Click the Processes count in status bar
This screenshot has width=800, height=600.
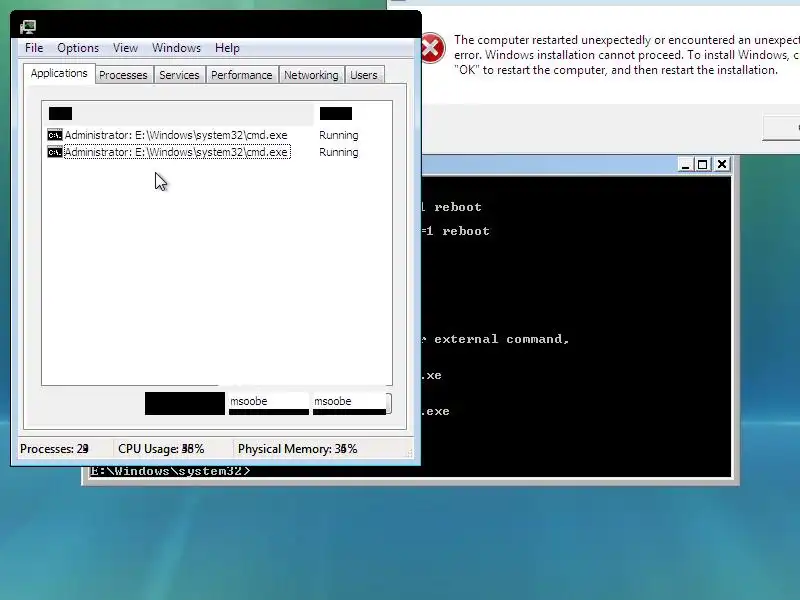tap(55, 449)
